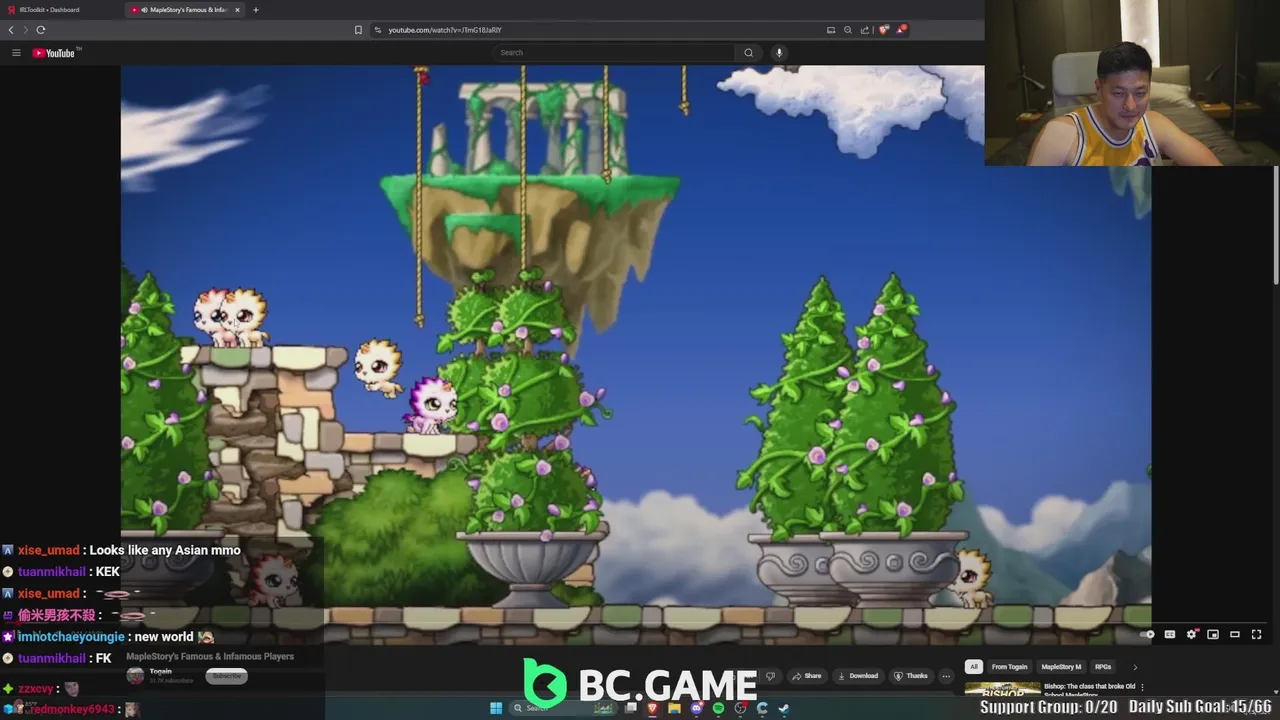
Task: Open Brave browser from the taskbar
Action: click(653, 708)
